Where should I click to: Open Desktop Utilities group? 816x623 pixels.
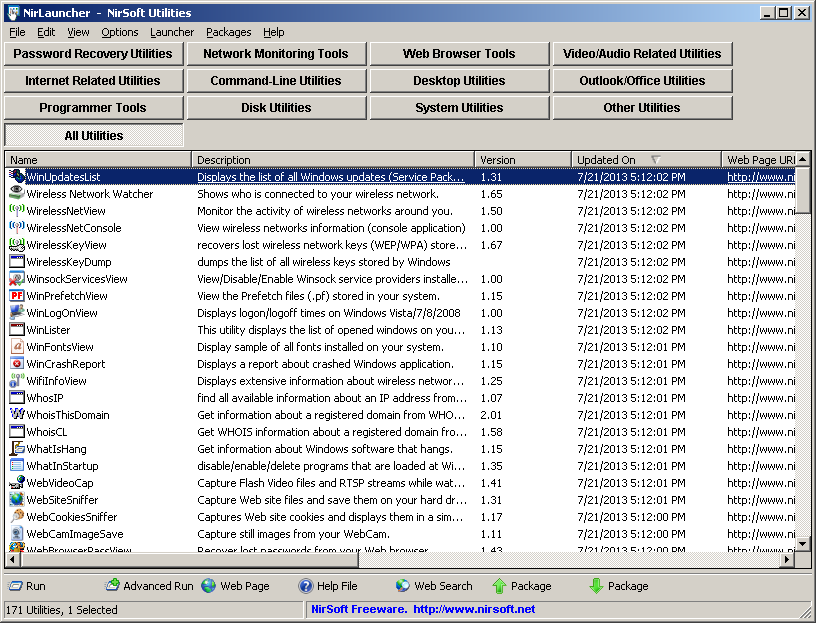[x=460, y=81]
